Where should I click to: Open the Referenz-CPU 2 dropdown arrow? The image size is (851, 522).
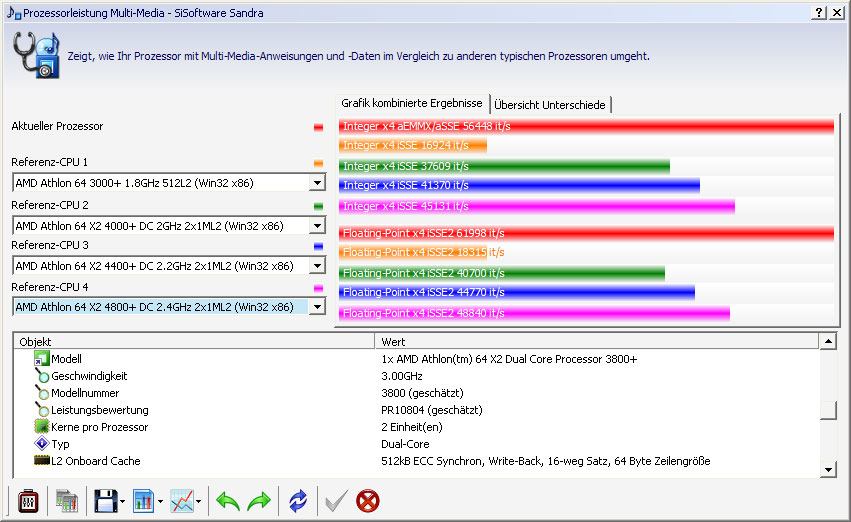[x=317, y=226]
